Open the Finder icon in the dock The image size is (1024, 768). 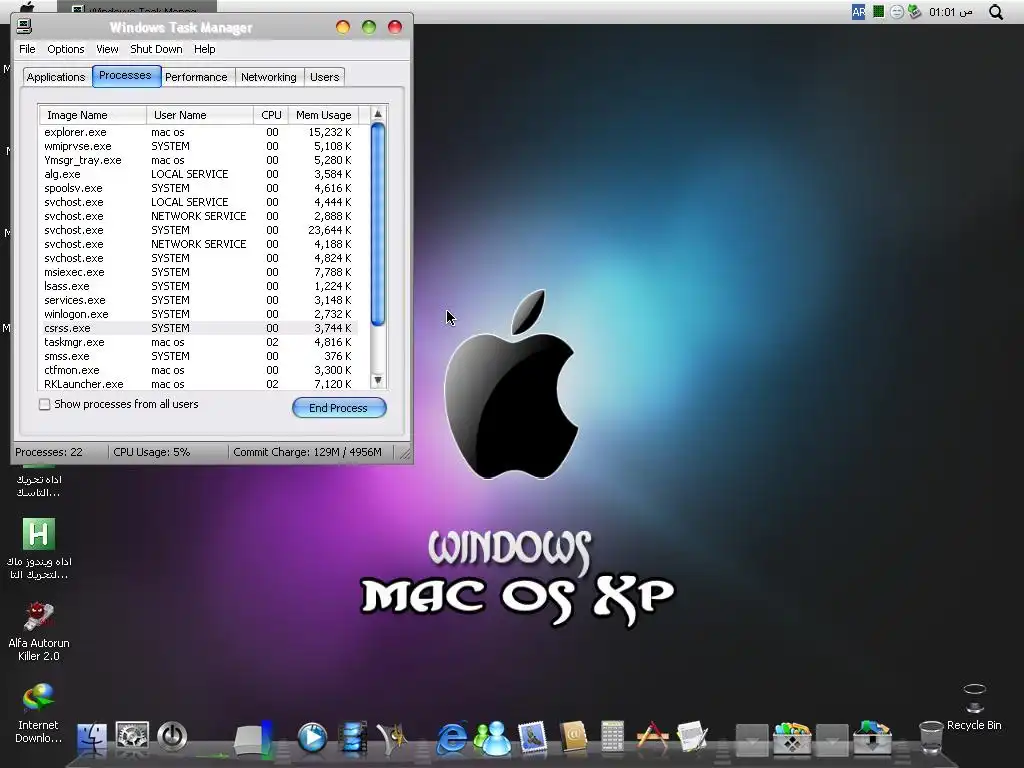coord(92,738)
